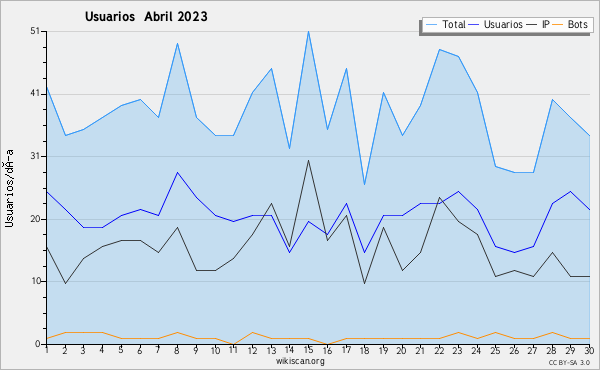Click the CC BY-SA 3.0 license text
Screen dimensions: 600x370
(x=569, y=362)
